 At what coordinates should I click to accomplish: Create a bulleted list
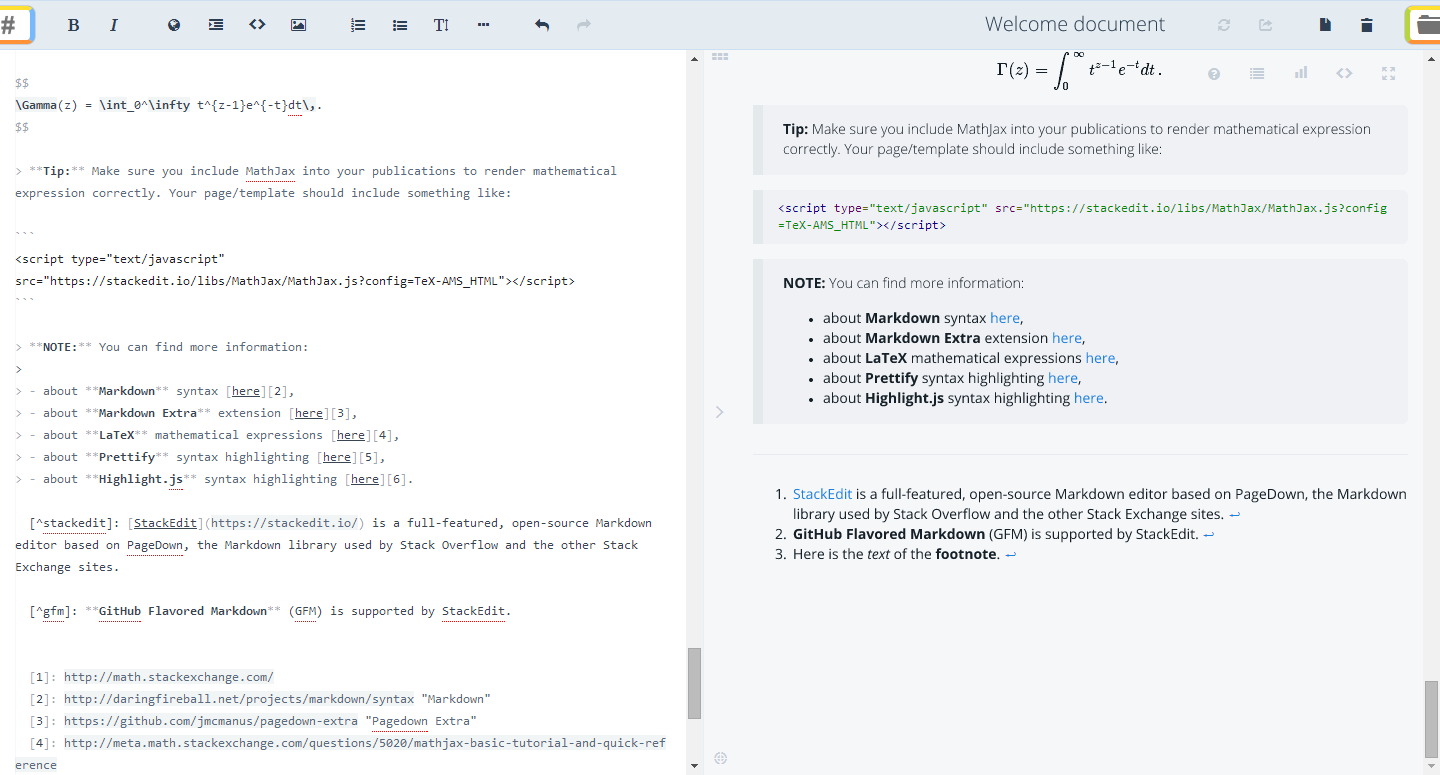(400, 25)
